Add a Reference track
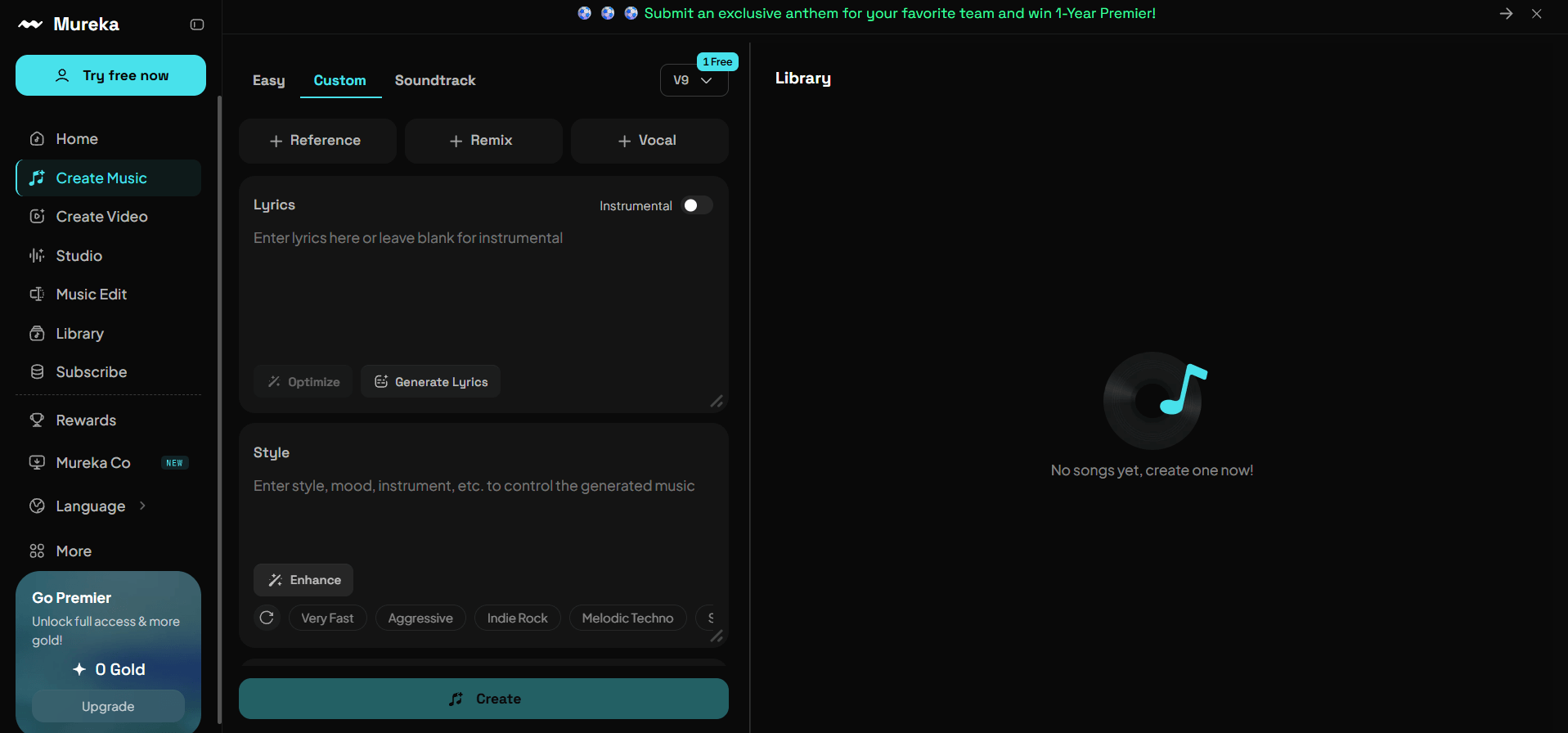The width and height of the screenshot is (1568, 733). [317, 141]
